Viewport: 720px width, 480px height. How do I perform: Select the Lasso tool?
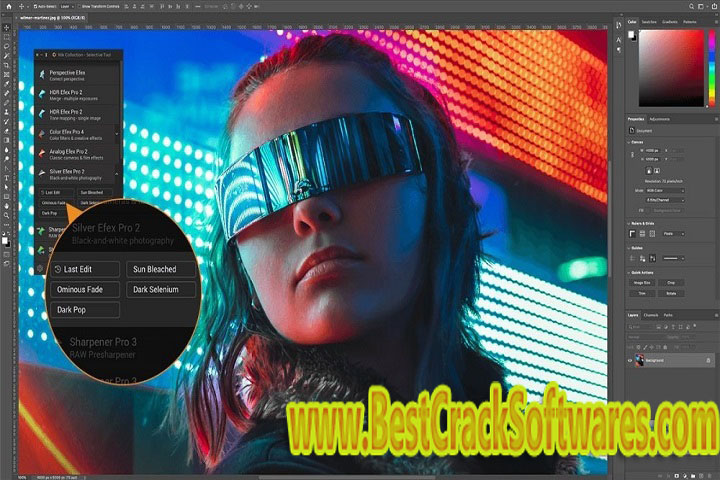tap(6, 46)
